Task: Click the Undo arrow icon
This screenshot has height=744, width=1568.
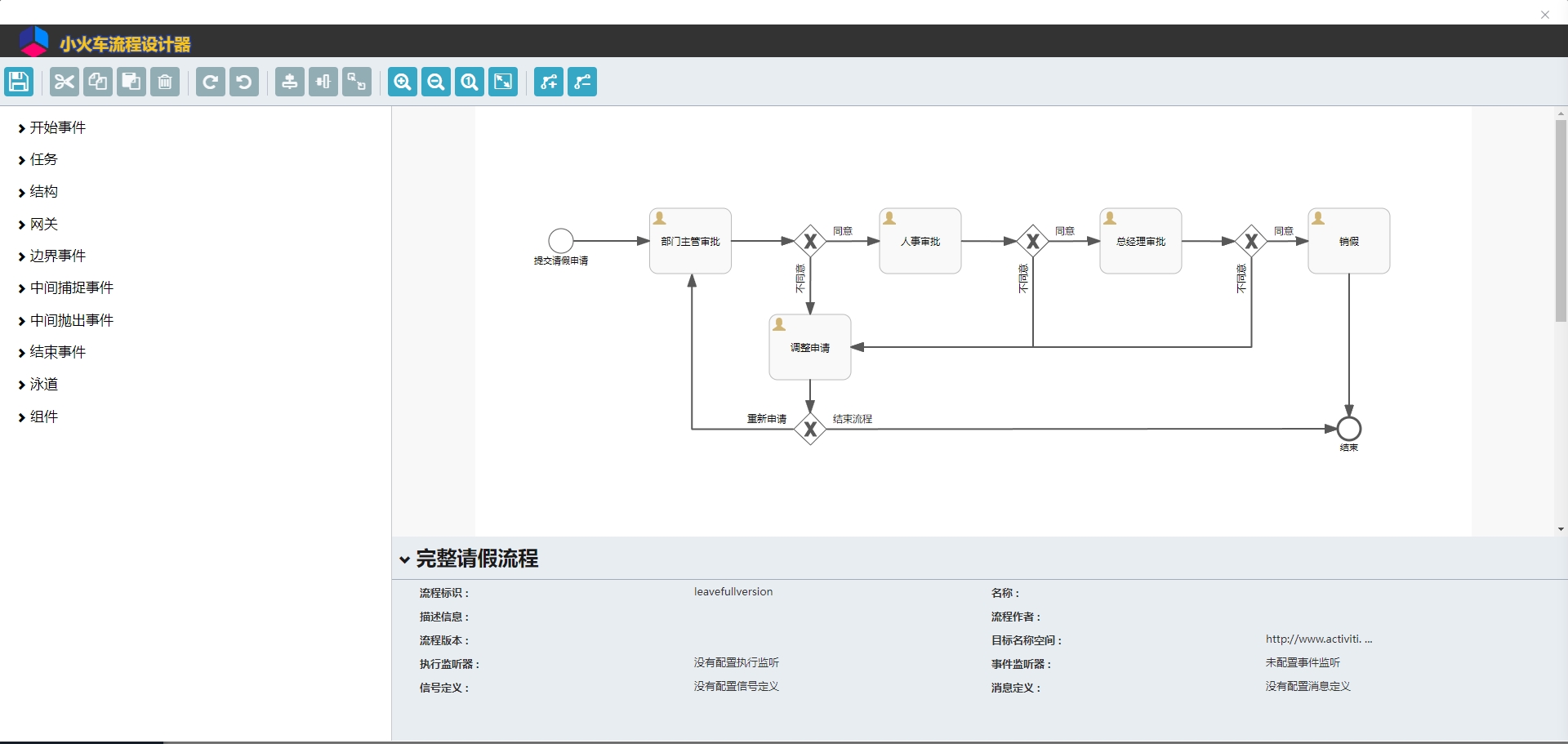Action: coord(244,82)
